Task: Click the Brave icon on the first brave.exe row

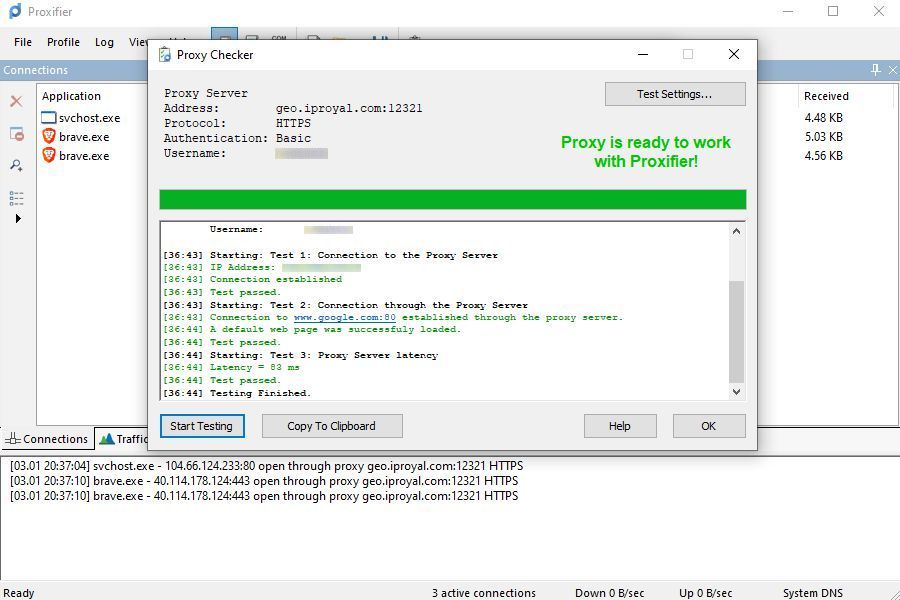Action: (x=49, y=137)
